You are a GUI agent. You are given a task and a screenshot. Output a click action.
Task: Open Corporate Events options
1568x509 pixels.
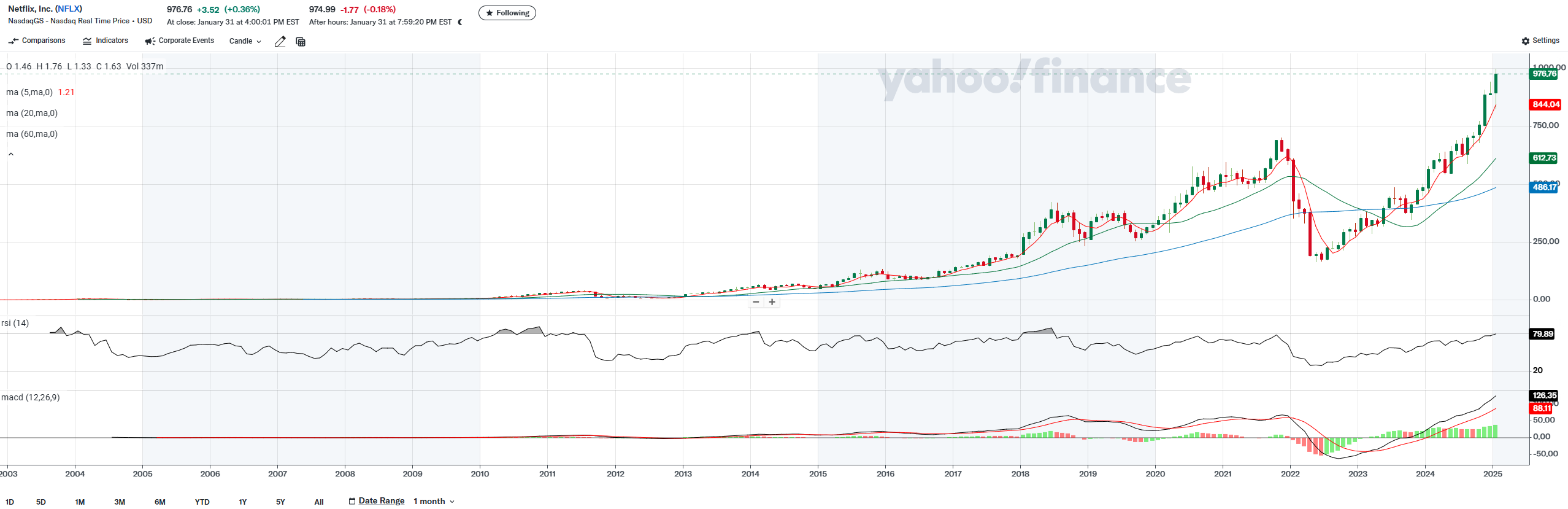pos(180,41)
